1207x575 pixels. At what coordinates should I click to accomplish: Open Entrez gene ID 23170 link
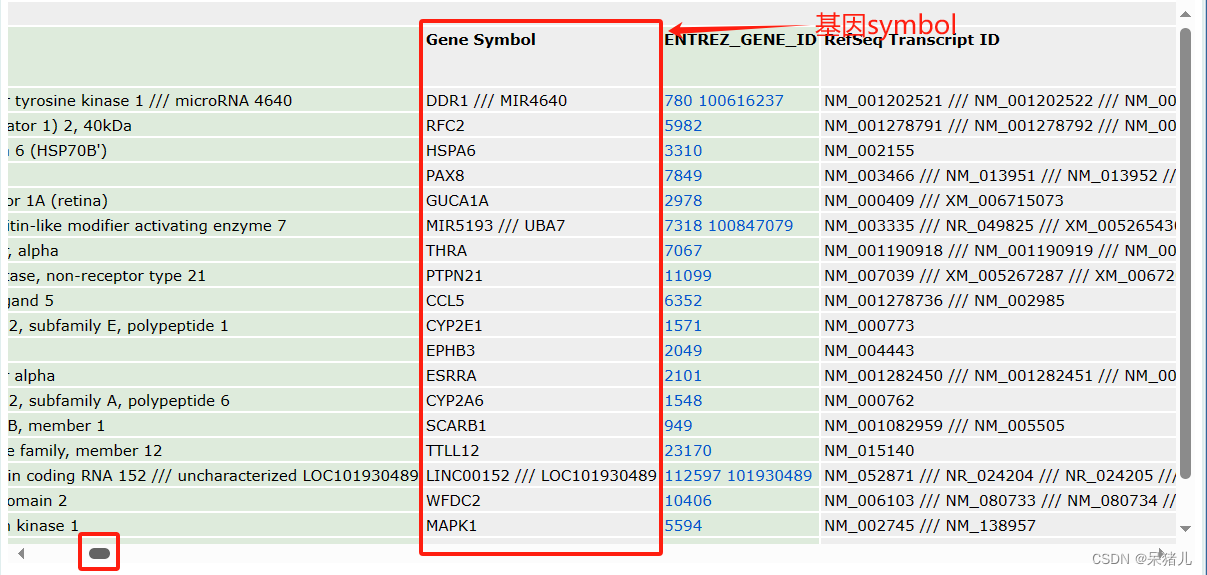click(x=688, y=451)
